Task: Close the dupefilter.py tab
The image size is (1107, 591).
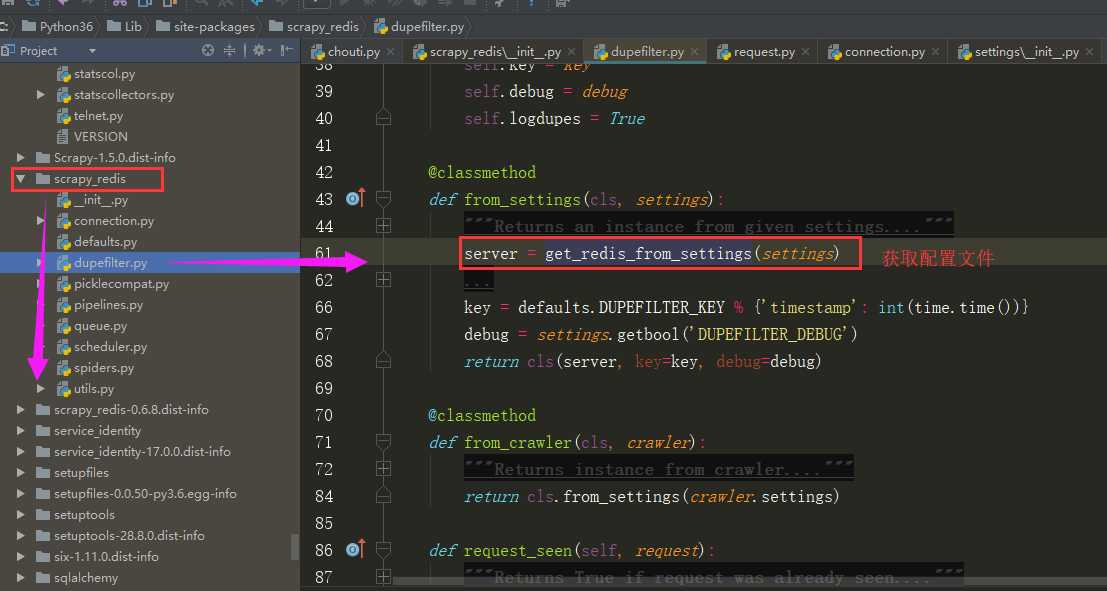Action: 695,52
